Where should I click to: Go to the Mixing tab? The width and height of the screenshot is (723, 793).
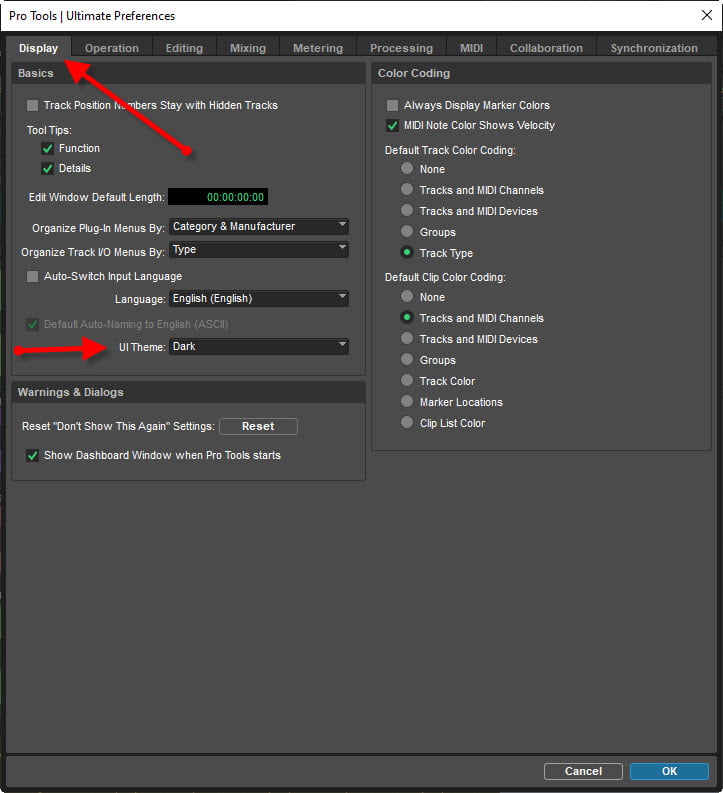[248, 48]
